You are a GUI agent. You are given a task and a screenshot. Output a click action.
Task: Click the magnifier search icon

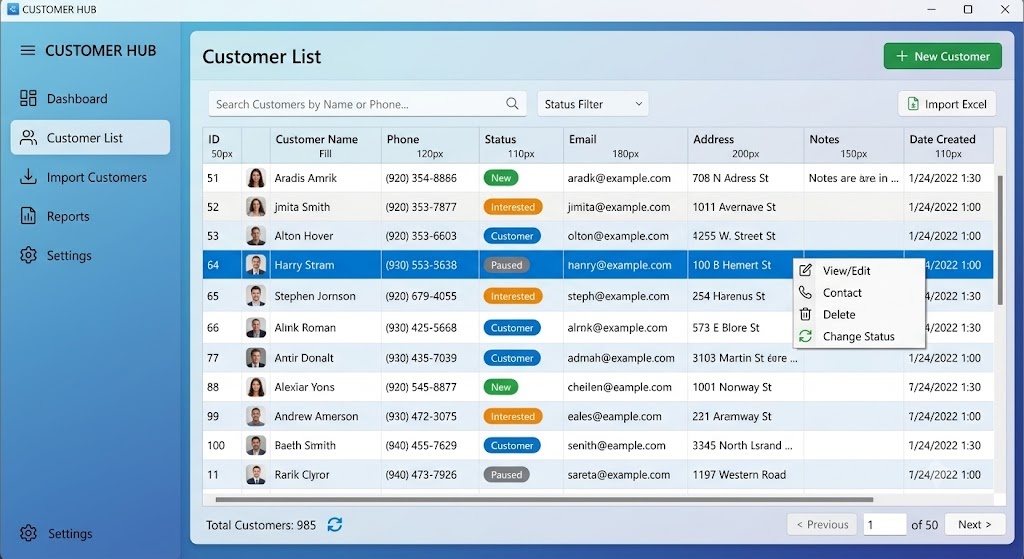click(x=512, y=104)
